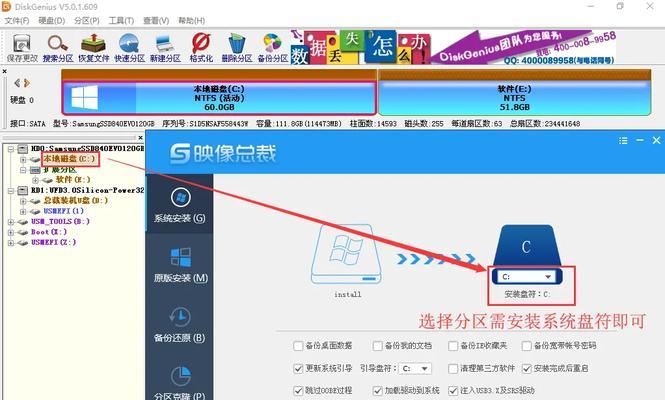Minimize the 映像总裁 window
This screenshot has width=665, height=400.
click(640, 140)
